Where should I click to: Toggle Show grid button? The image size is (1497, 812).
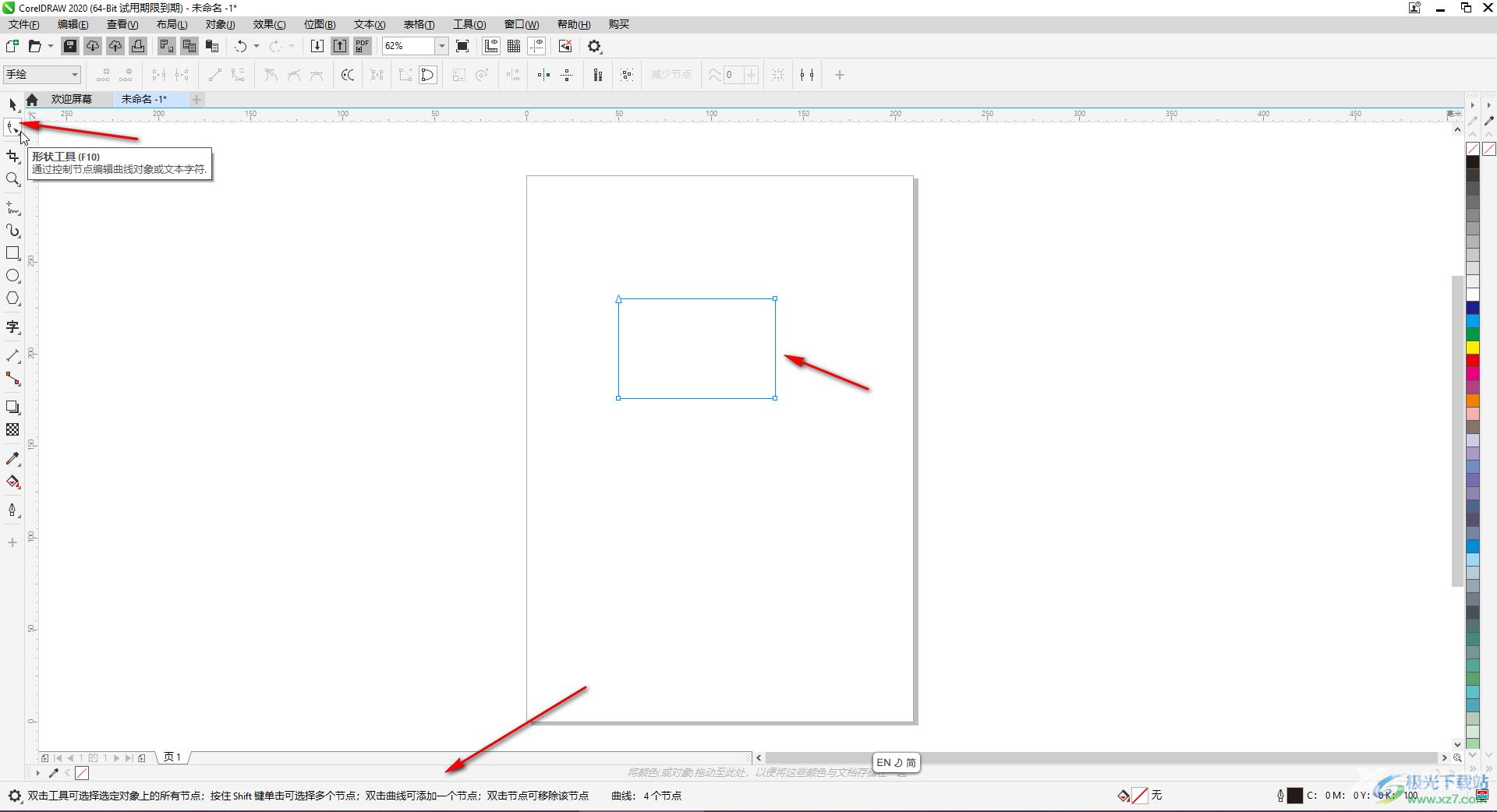click(514, 46)
